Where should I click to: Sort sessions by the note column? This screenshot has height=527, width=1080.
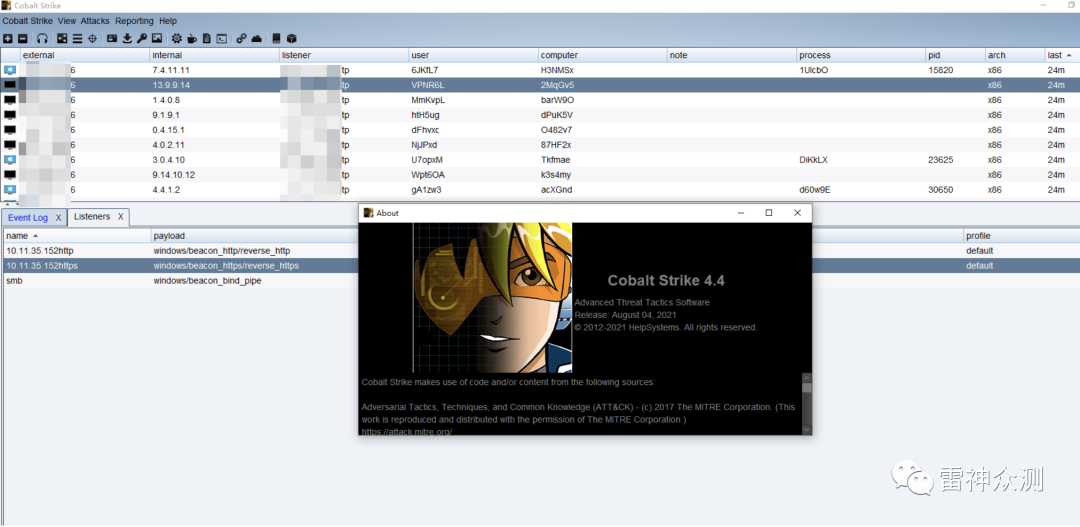click(x=732, y=55)
